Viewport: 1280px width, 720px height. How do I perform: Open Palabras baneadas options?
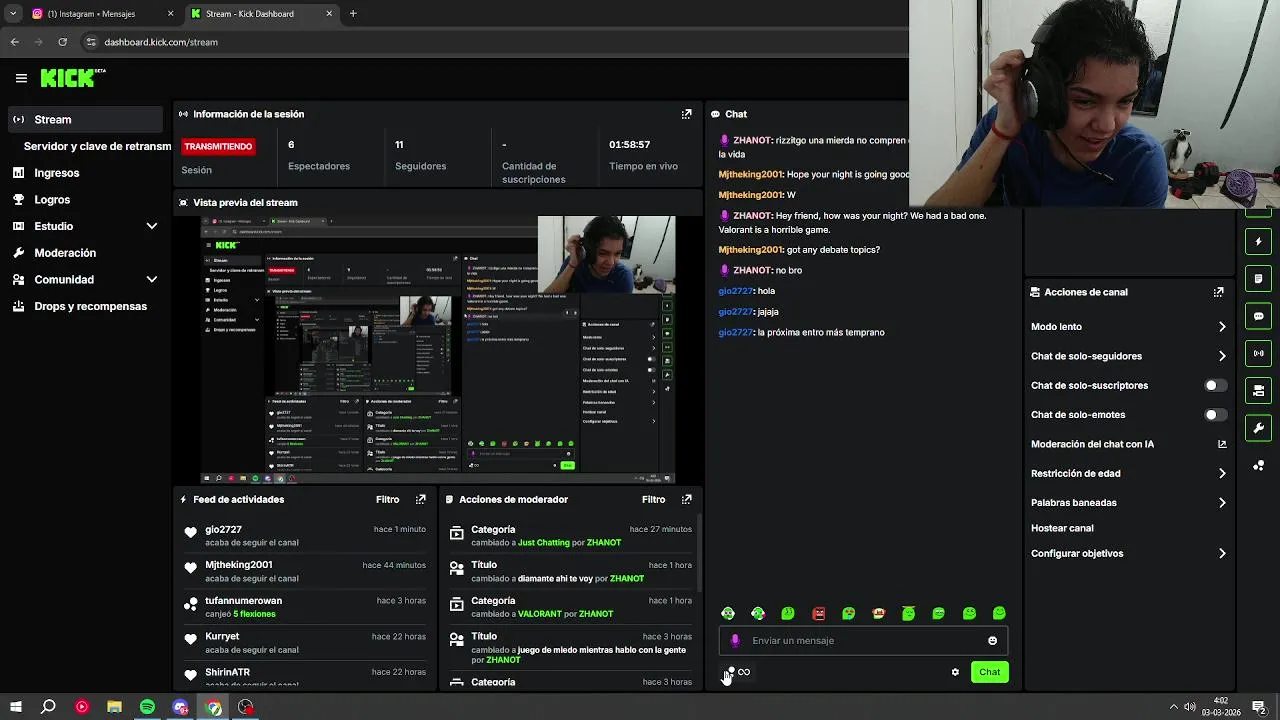pyautogui.click(x=1128, y=503)
